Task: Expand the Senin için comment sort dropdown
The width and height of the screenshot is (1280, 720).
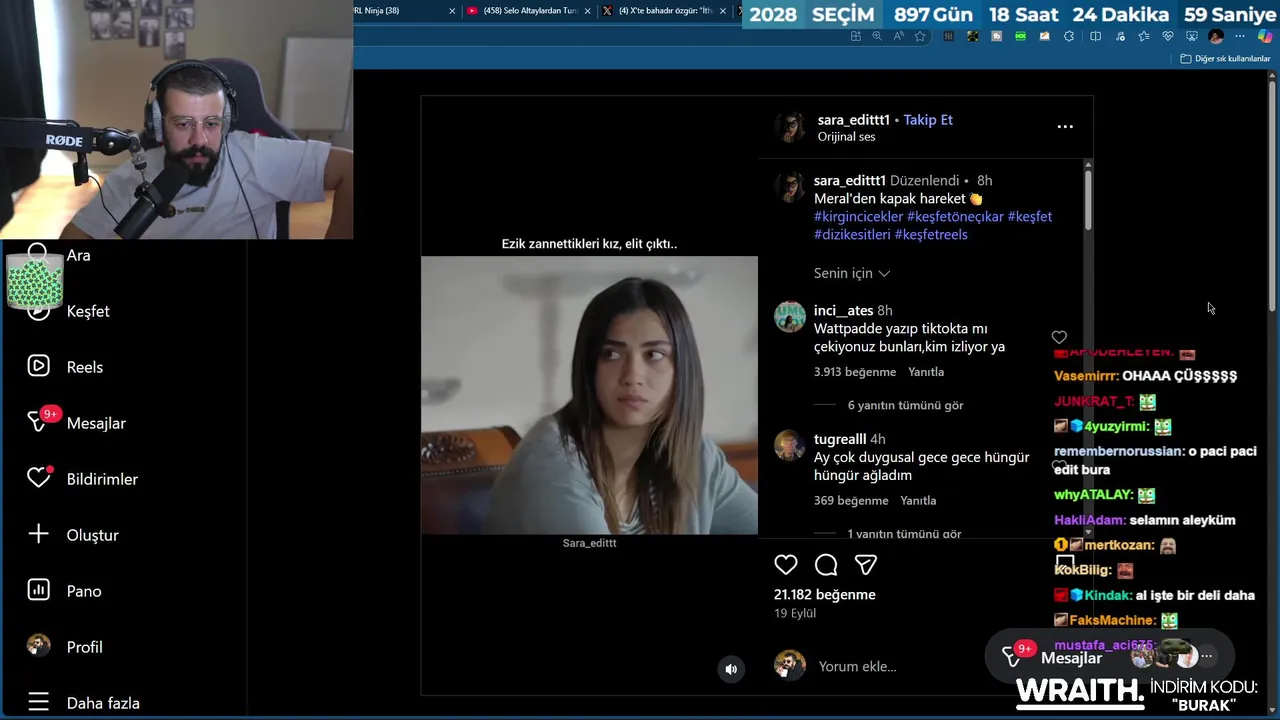Action: [x=852, y=273]
